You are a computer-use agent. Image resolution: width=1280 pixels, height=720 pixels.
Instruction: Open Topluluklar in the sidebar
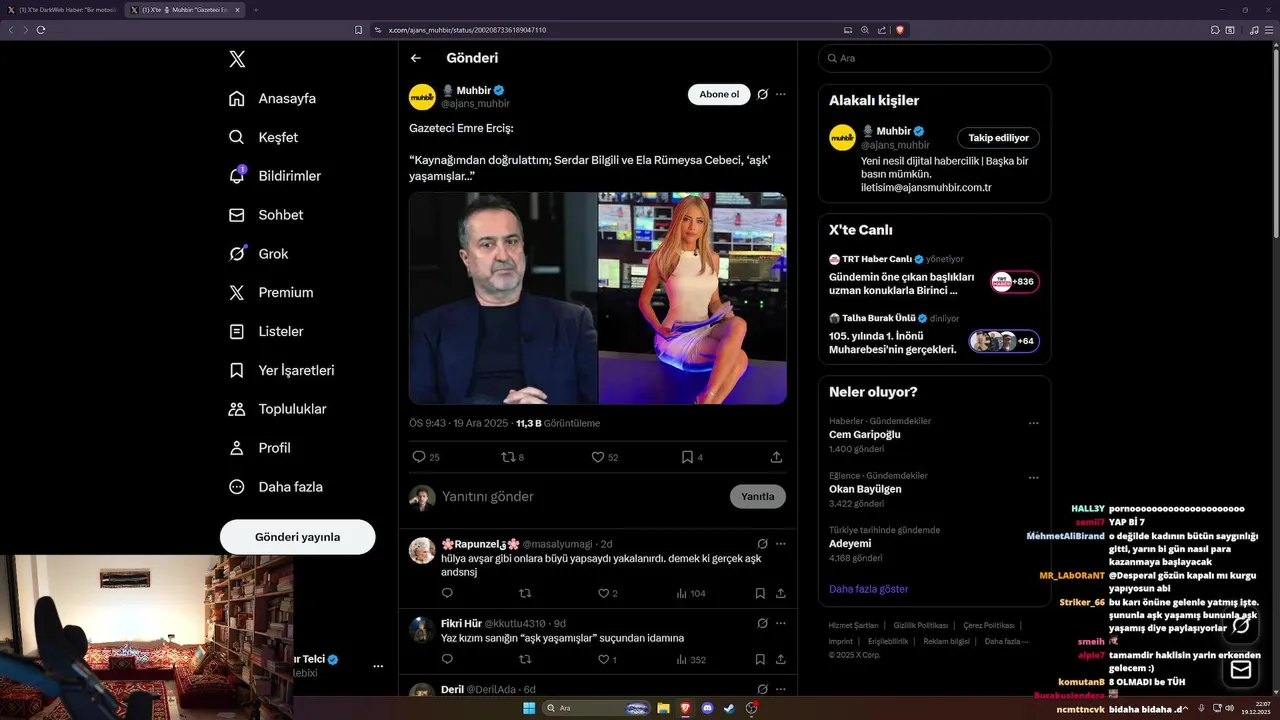coord(277,409)
